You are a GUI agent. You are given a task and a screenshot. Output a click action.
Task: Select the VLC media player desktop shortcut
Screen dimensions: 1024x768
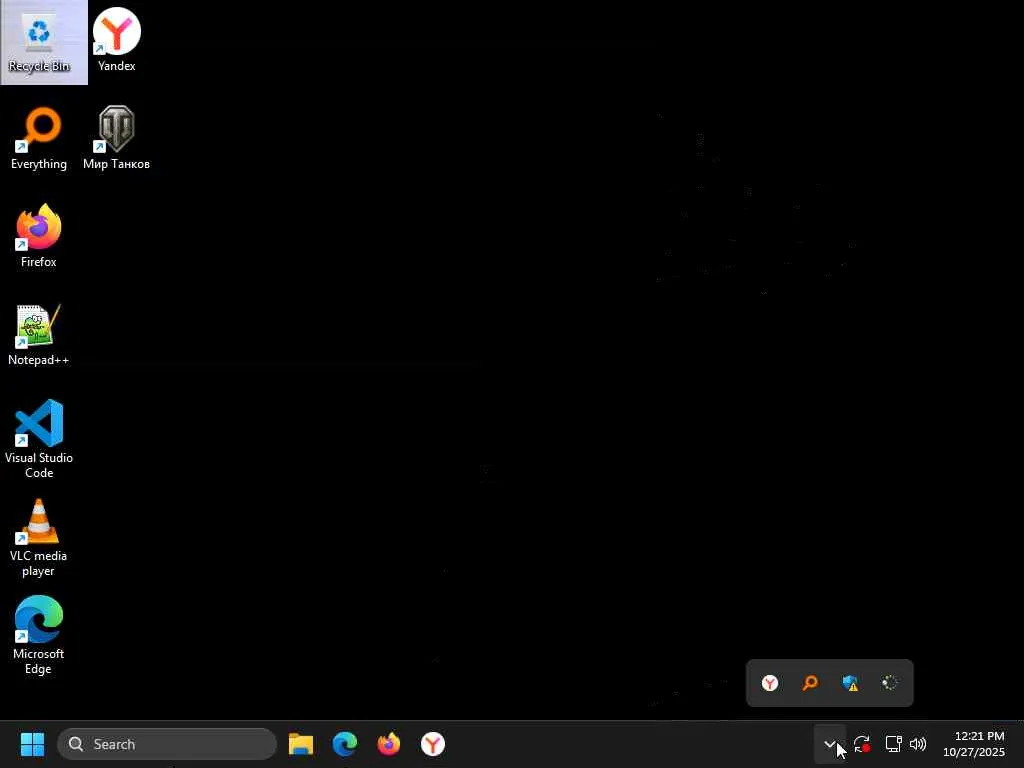coord(39,538)
